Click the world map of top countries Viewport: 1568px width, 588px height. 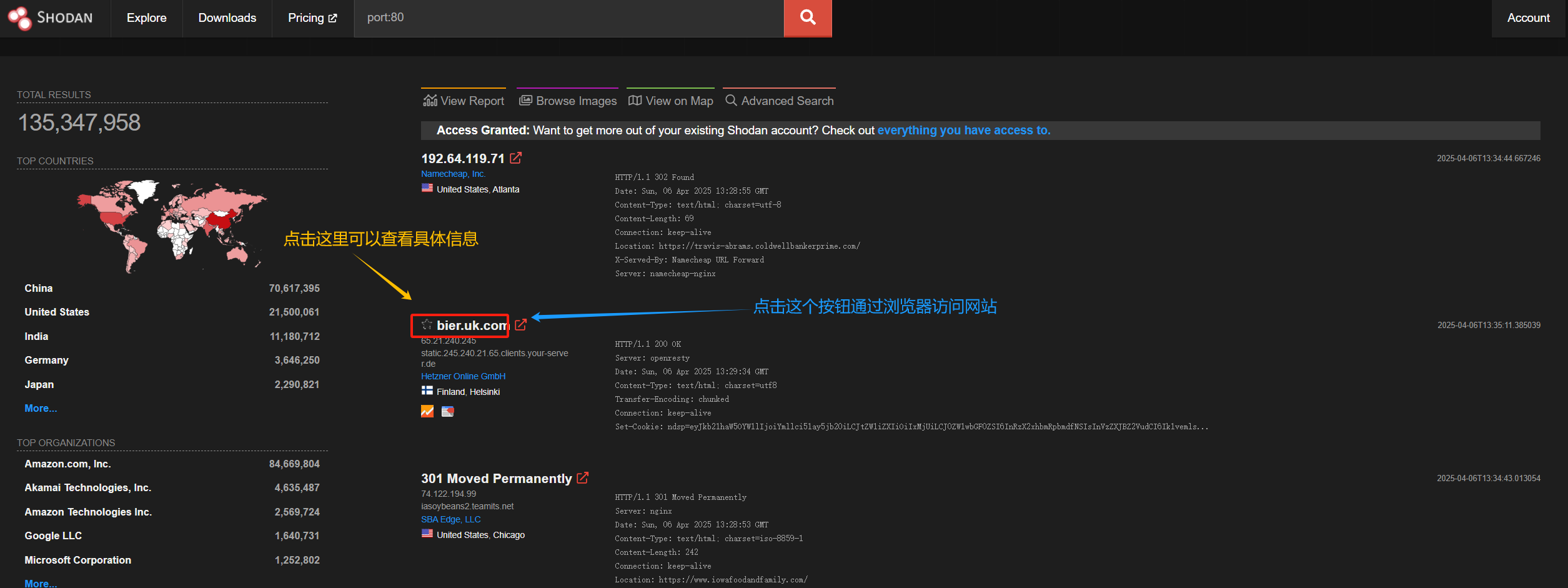172,227
